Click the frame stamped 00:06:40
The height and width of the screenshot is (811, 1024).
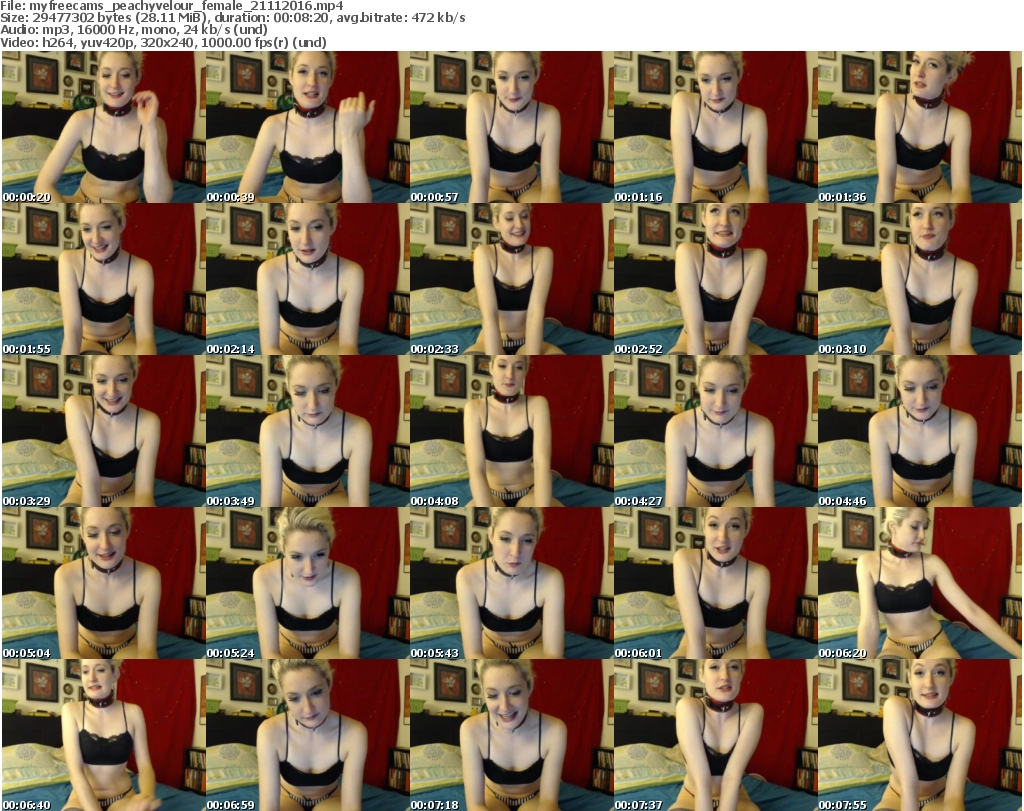[x=103, y=735]
